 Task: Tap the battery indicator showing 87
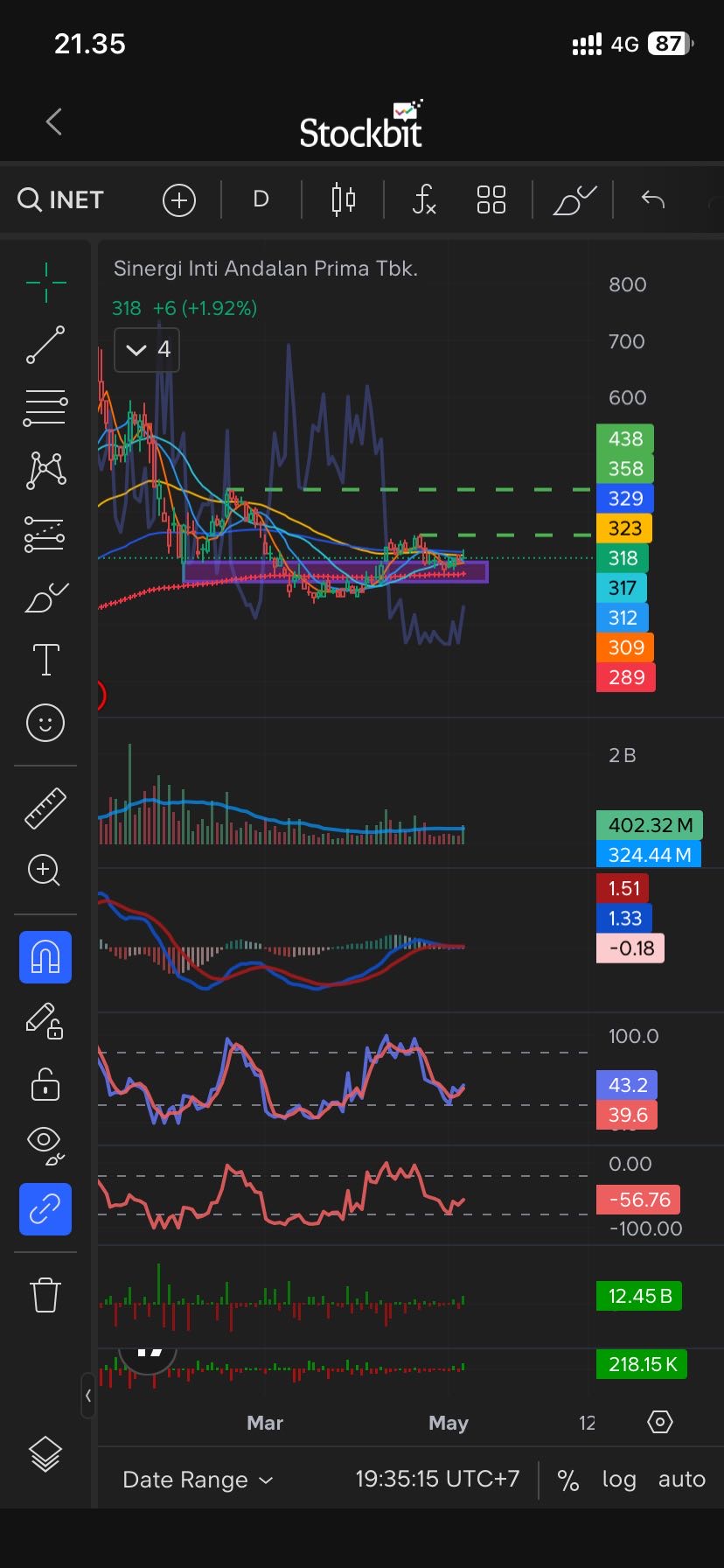pos(671,44)
